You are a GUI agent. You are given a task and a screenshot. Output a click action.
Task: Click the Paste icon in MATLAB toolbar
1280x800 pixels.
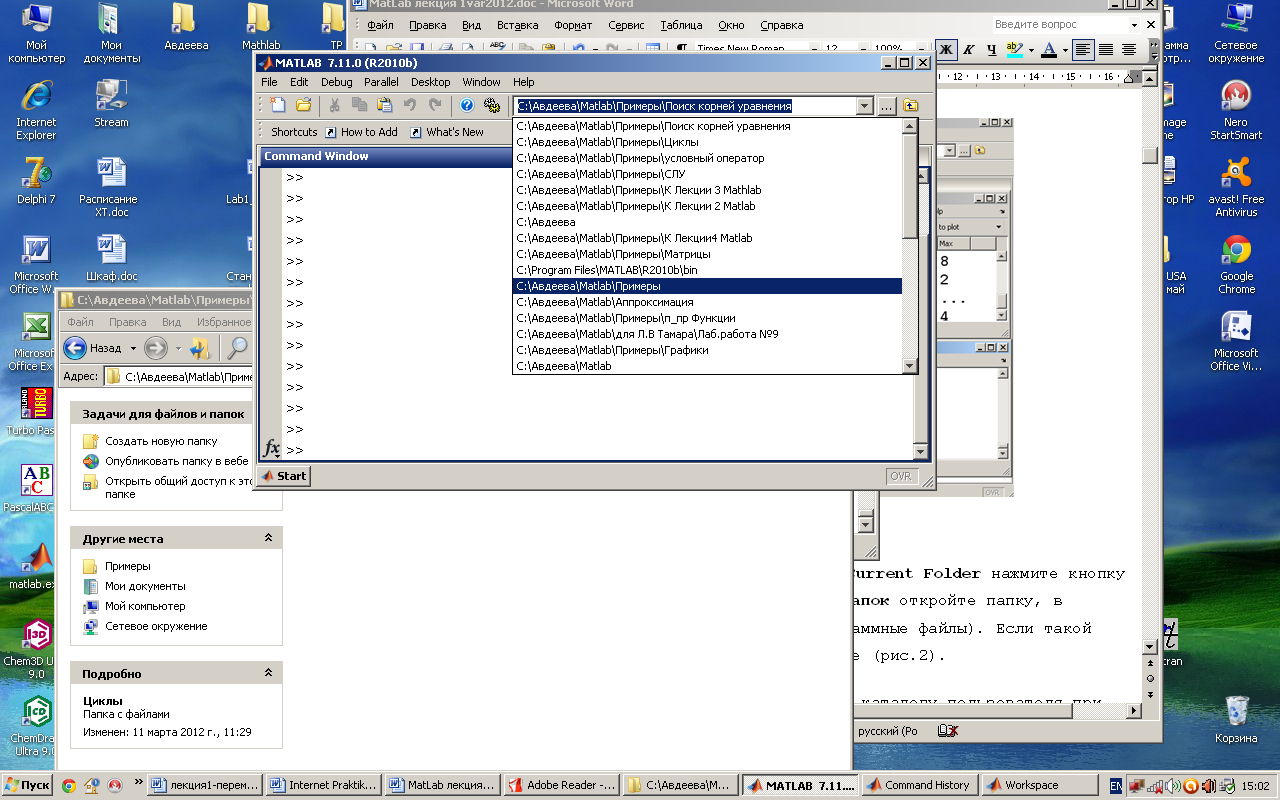(385, 105)
